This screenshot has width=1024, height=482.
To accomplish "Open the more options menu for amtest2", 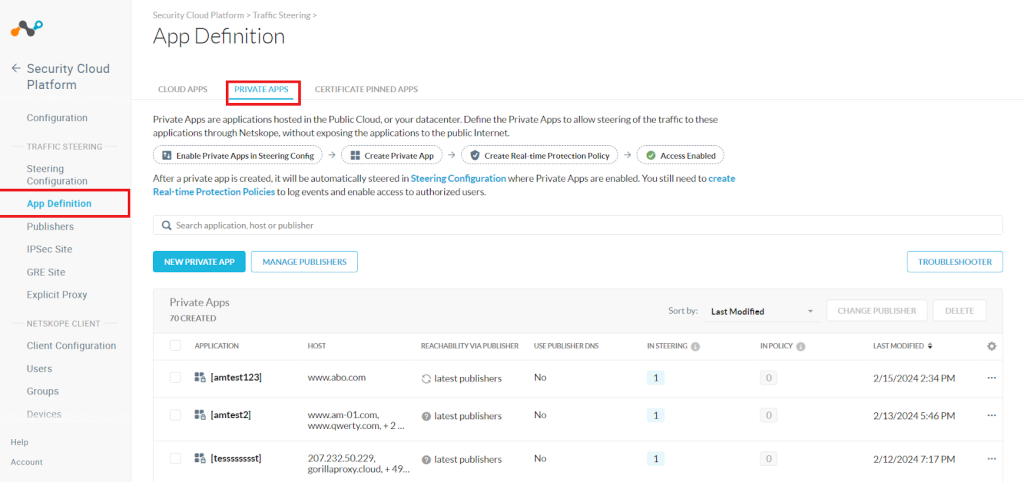I will (991, 415).
